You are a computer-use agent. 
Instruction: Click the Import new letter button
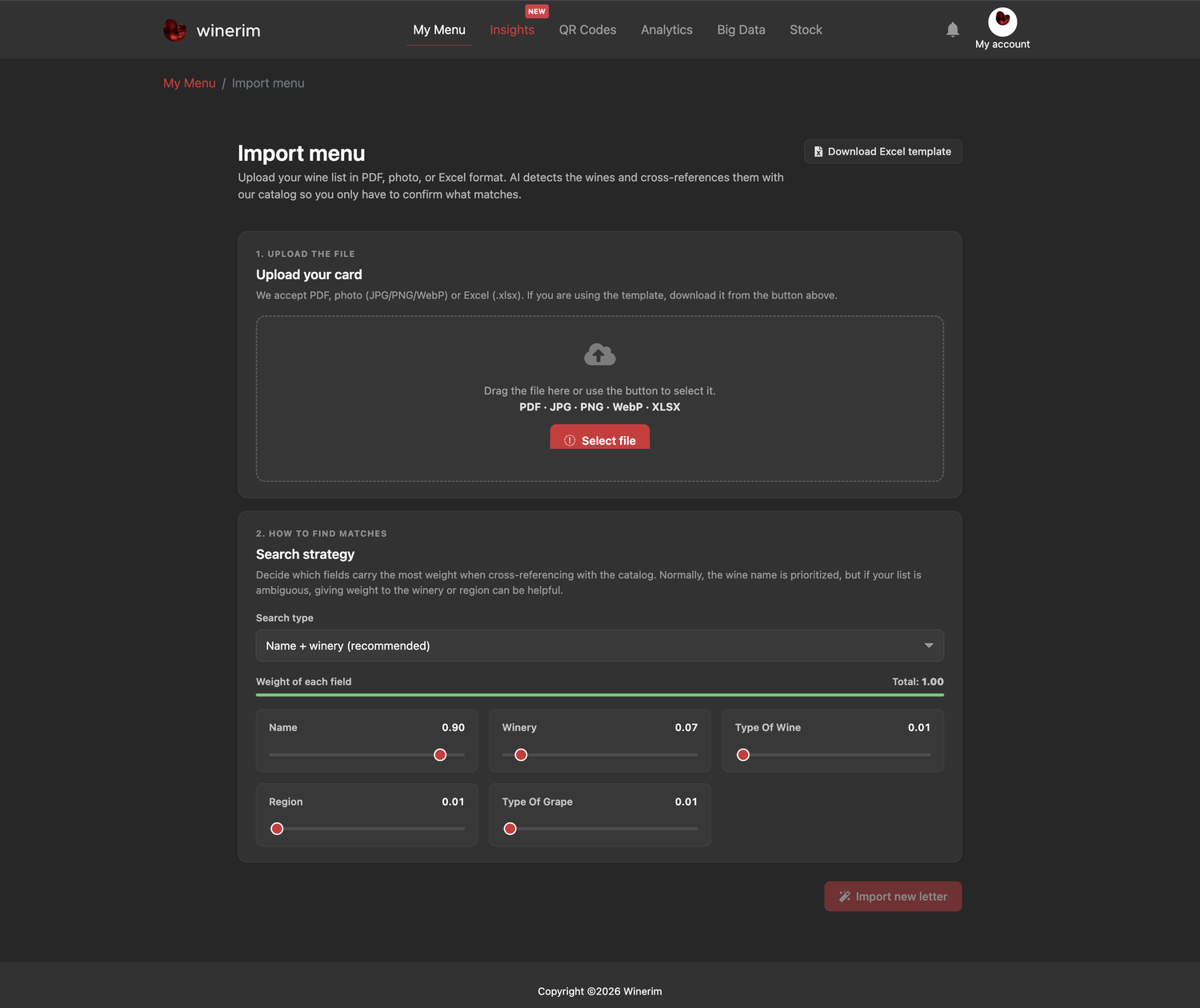[893, 897]
